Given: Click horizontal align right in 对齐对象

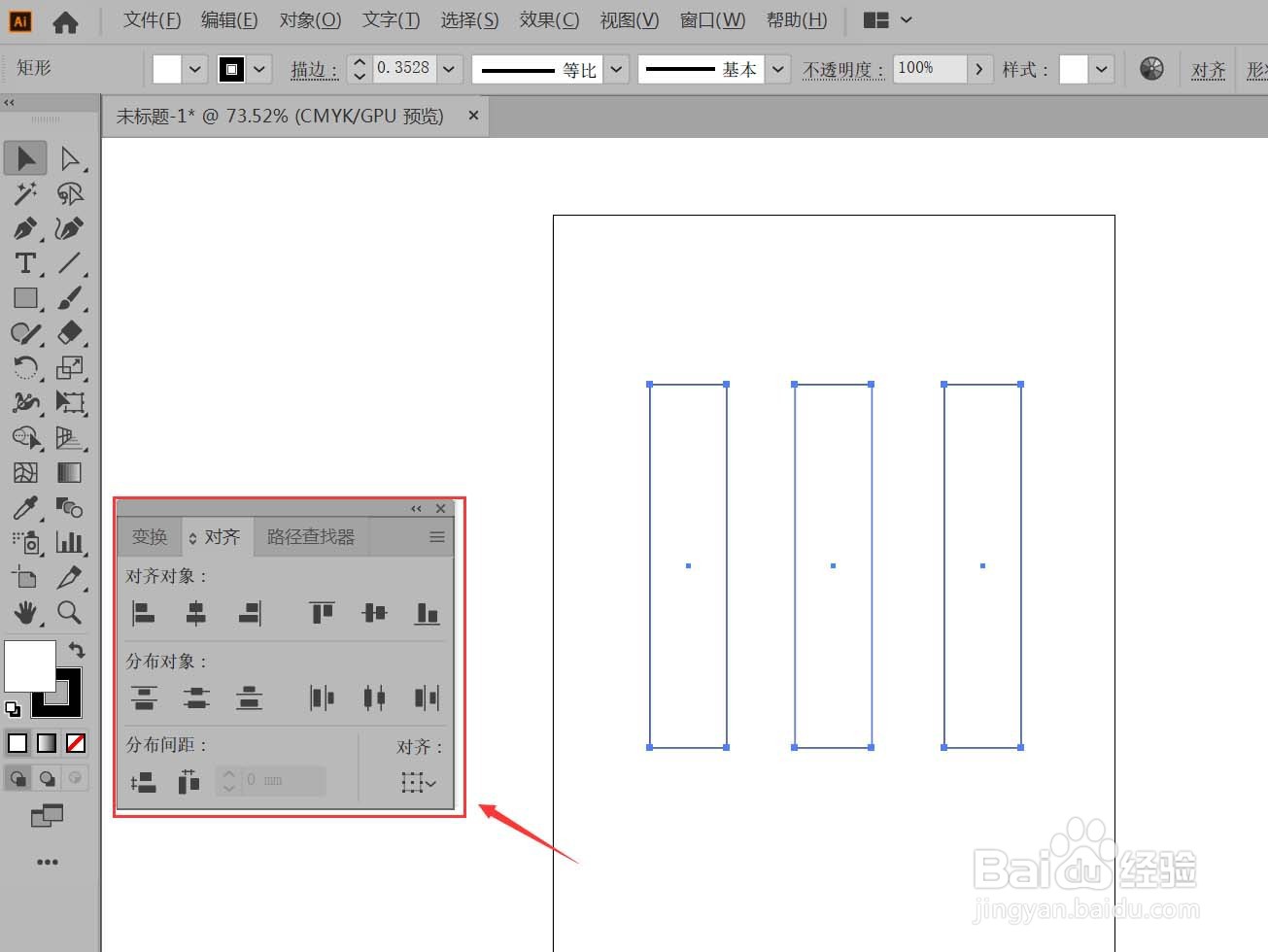Looking at the screenshot, I should (x=250, y=613).
